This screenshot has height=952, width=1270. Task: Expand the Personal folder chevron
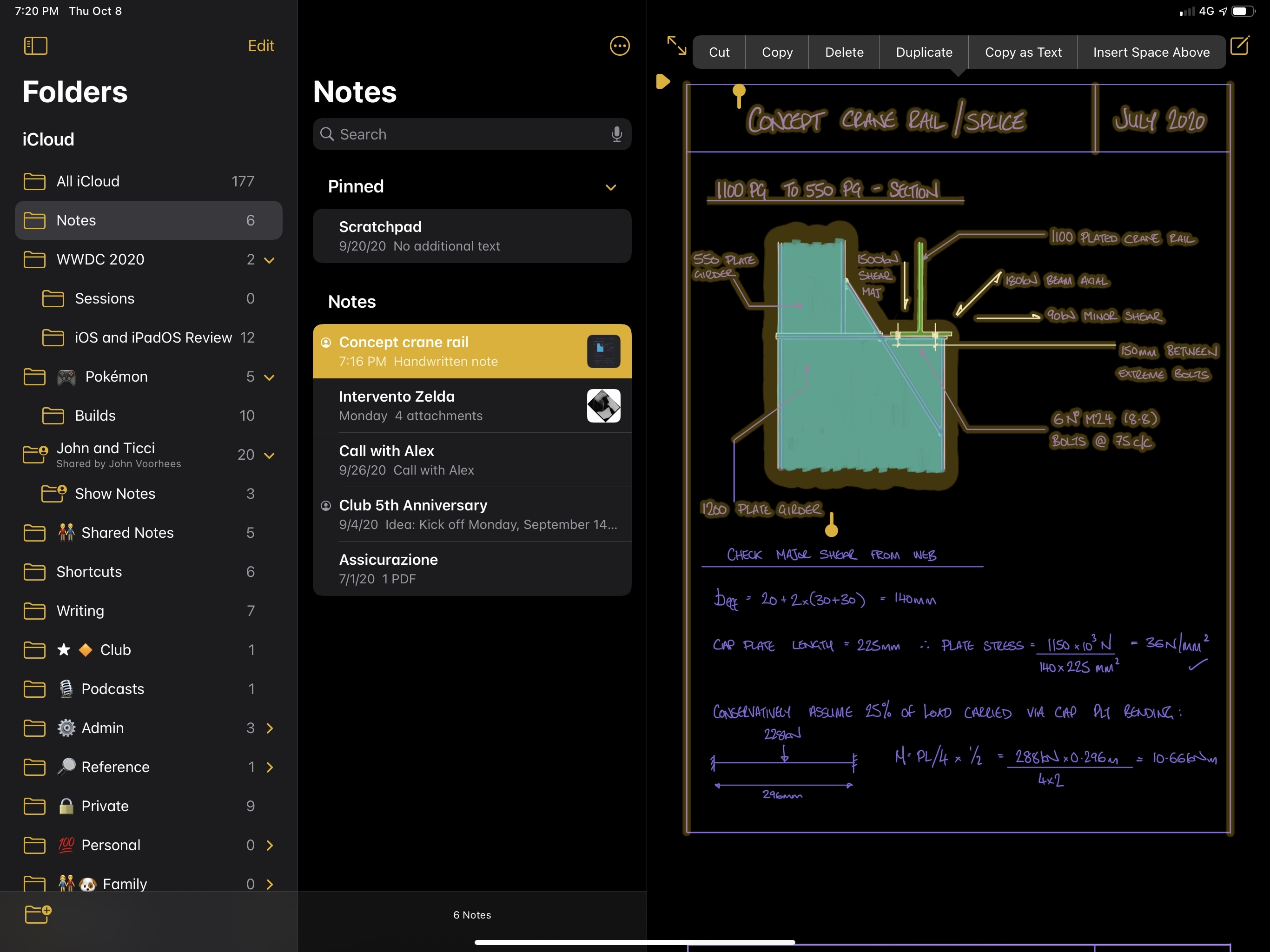[270, 845]
